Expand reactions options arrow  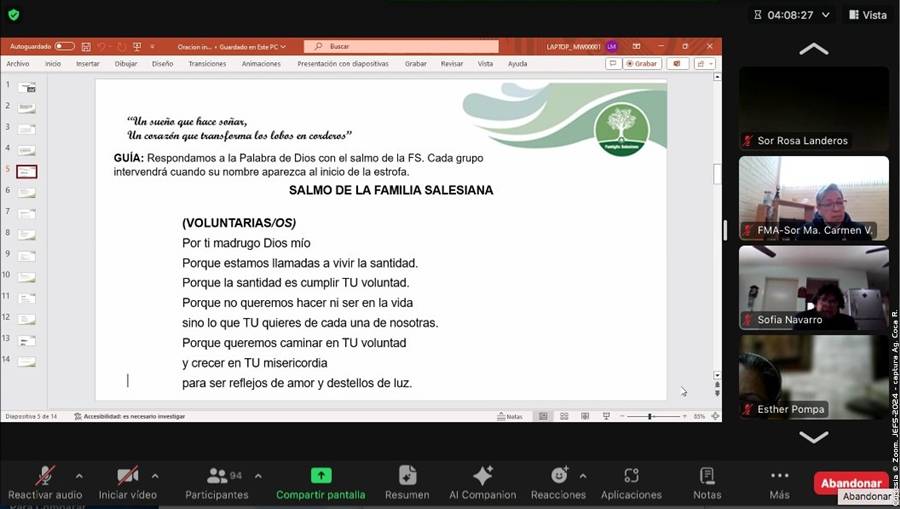(583, 476)
